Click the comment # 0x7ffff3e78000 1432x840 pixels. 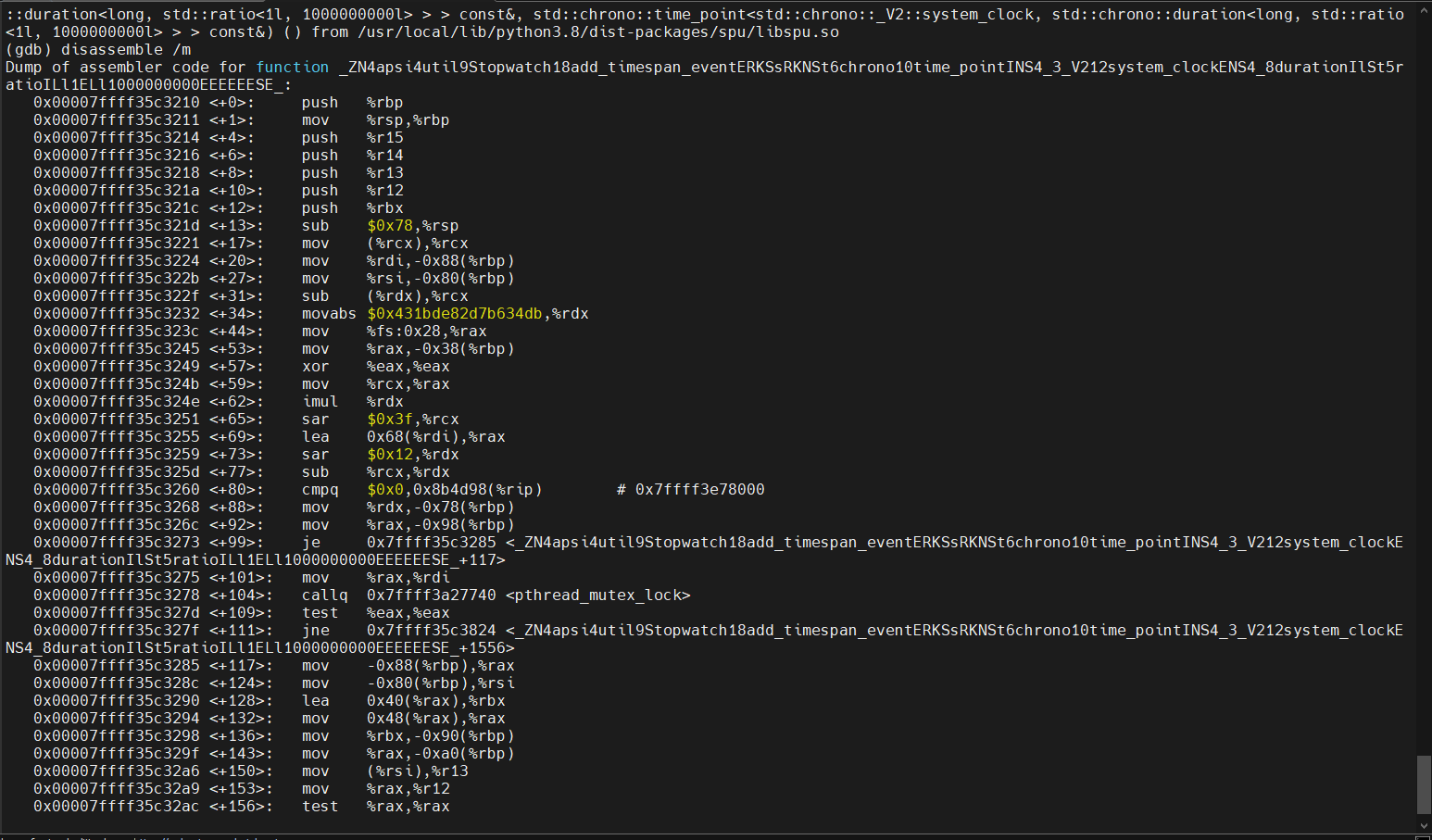[x=690, y=489]
